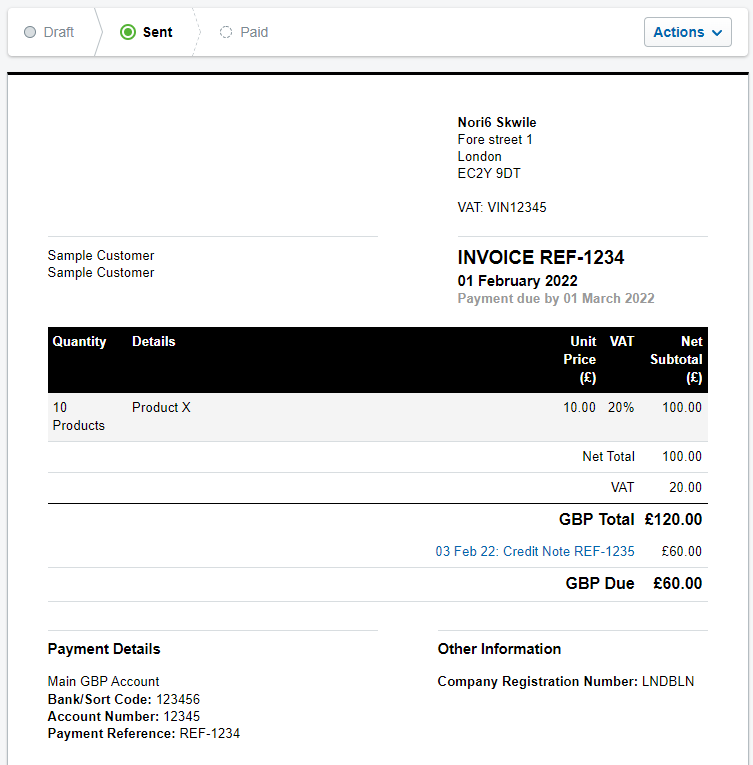
Task: Select the green Sent status indicator
Action: pos(127,32)
